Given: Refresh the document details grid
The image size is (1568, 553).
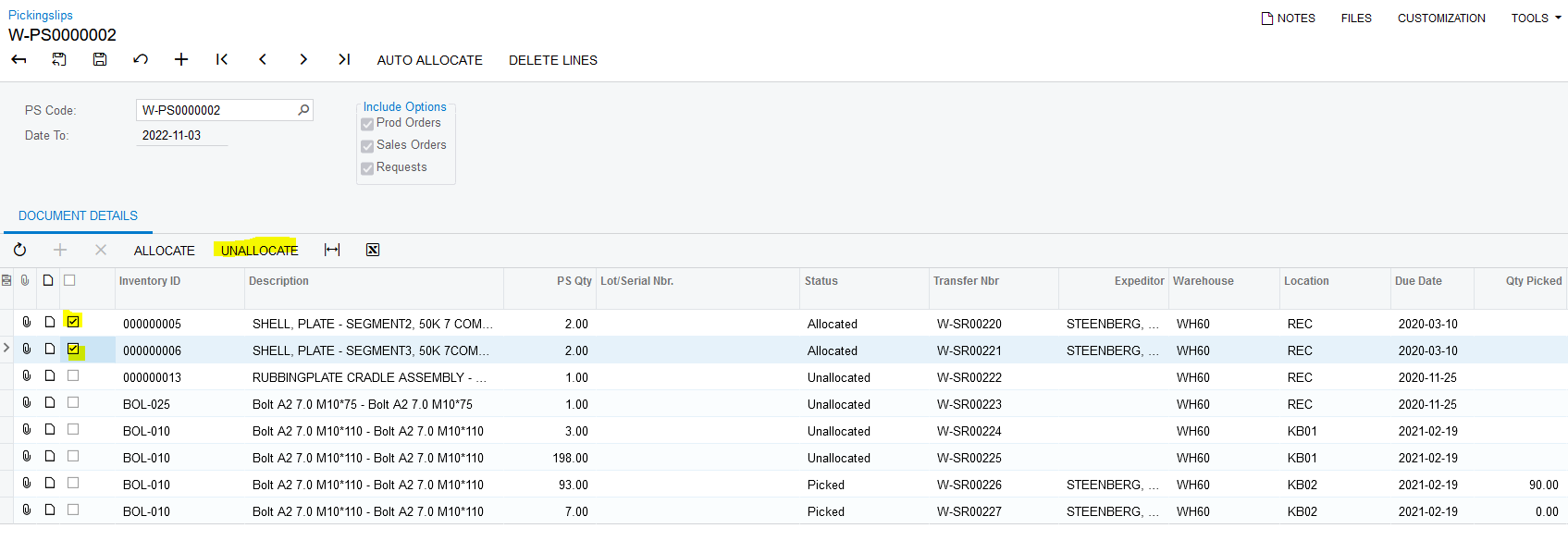Looking at the screenshot, I should pyautogui.click(x=19, y=251).
